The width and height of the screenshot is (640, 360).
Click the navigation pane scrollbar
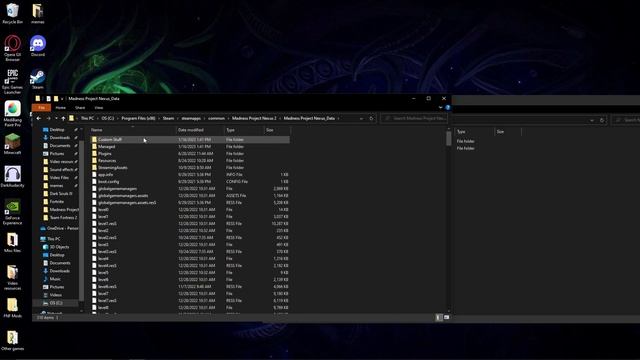tap(81, 220)
